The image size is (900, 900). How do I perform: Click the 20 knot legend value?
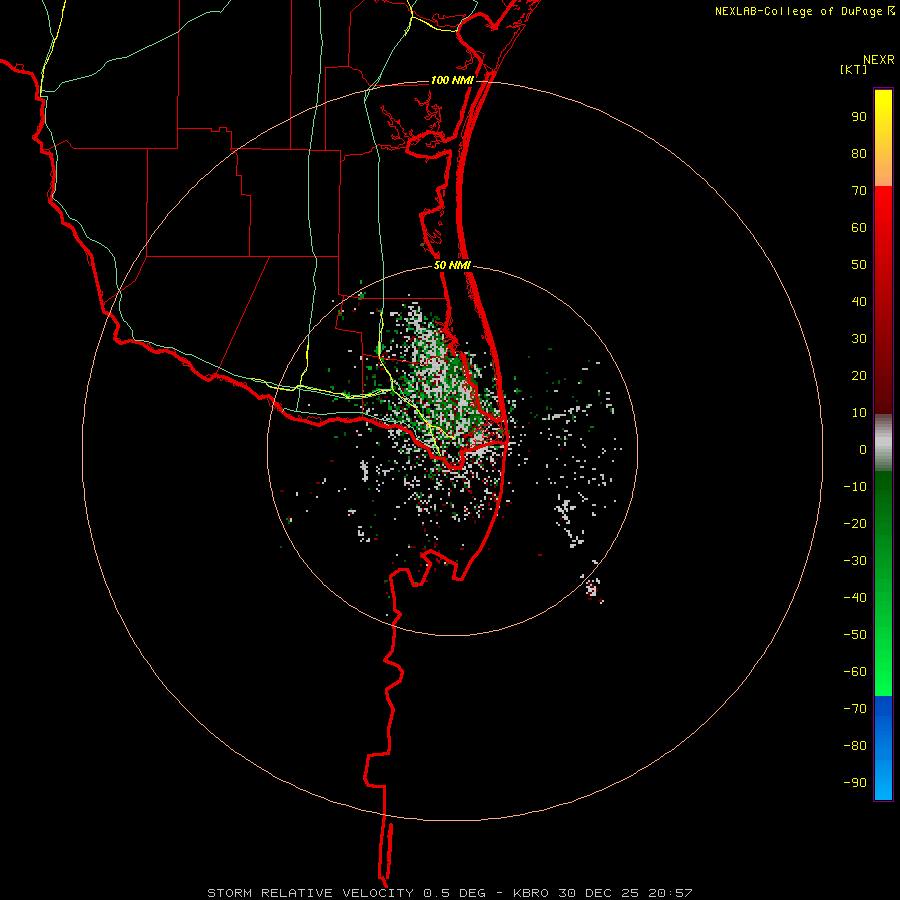[x=859, y=375]
